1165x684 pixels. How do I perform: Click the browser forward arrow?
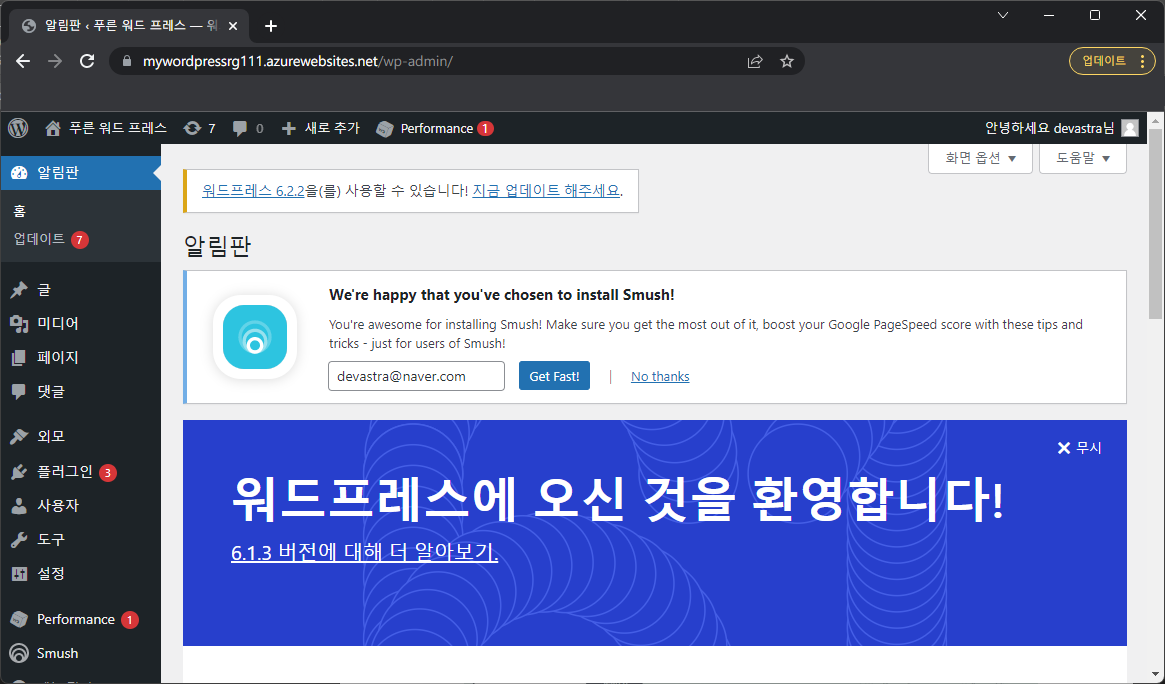tap(55, 61)
